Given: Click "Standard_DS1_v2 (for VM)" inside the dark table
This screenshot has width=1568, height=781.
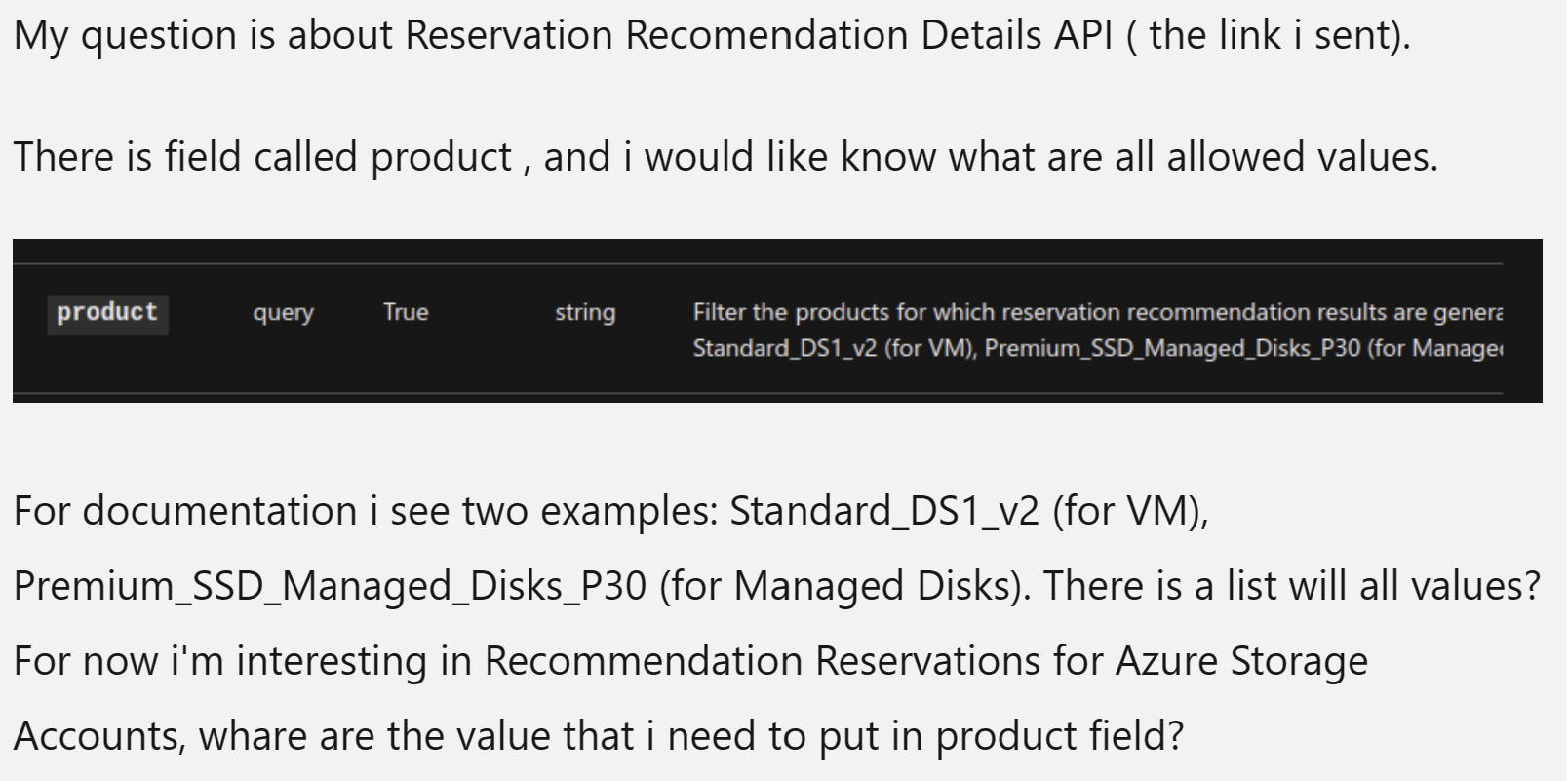Looking at the screenshot, I should (x=835, y=348).
